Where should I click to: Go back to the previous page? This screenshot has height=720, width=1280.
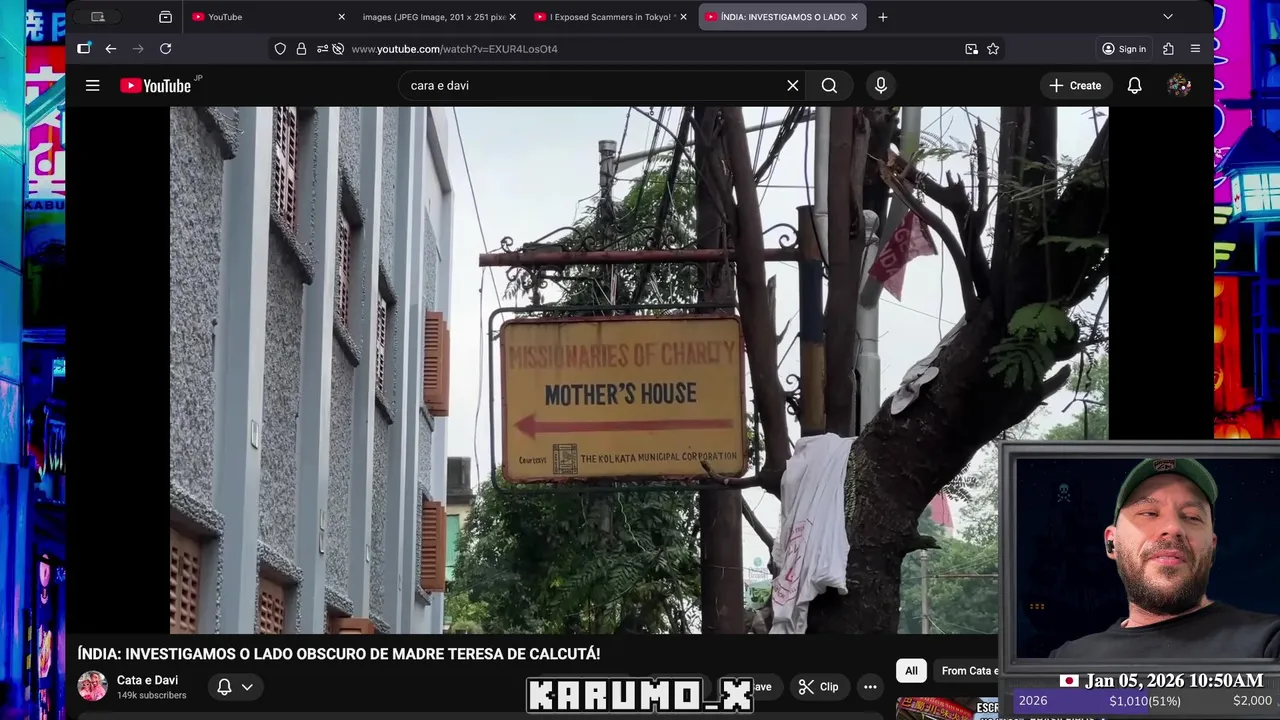[x=111, y=48]
